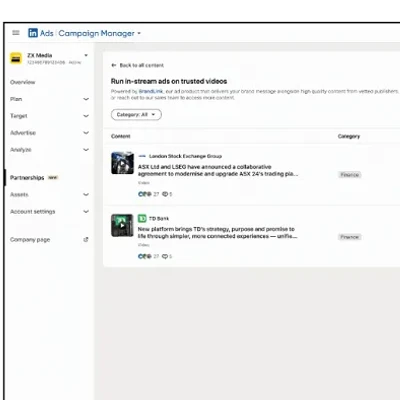Open the TD Bank publisher name
Screen dimensions: 400x400
pyautogui.click(x=159, y=219)
